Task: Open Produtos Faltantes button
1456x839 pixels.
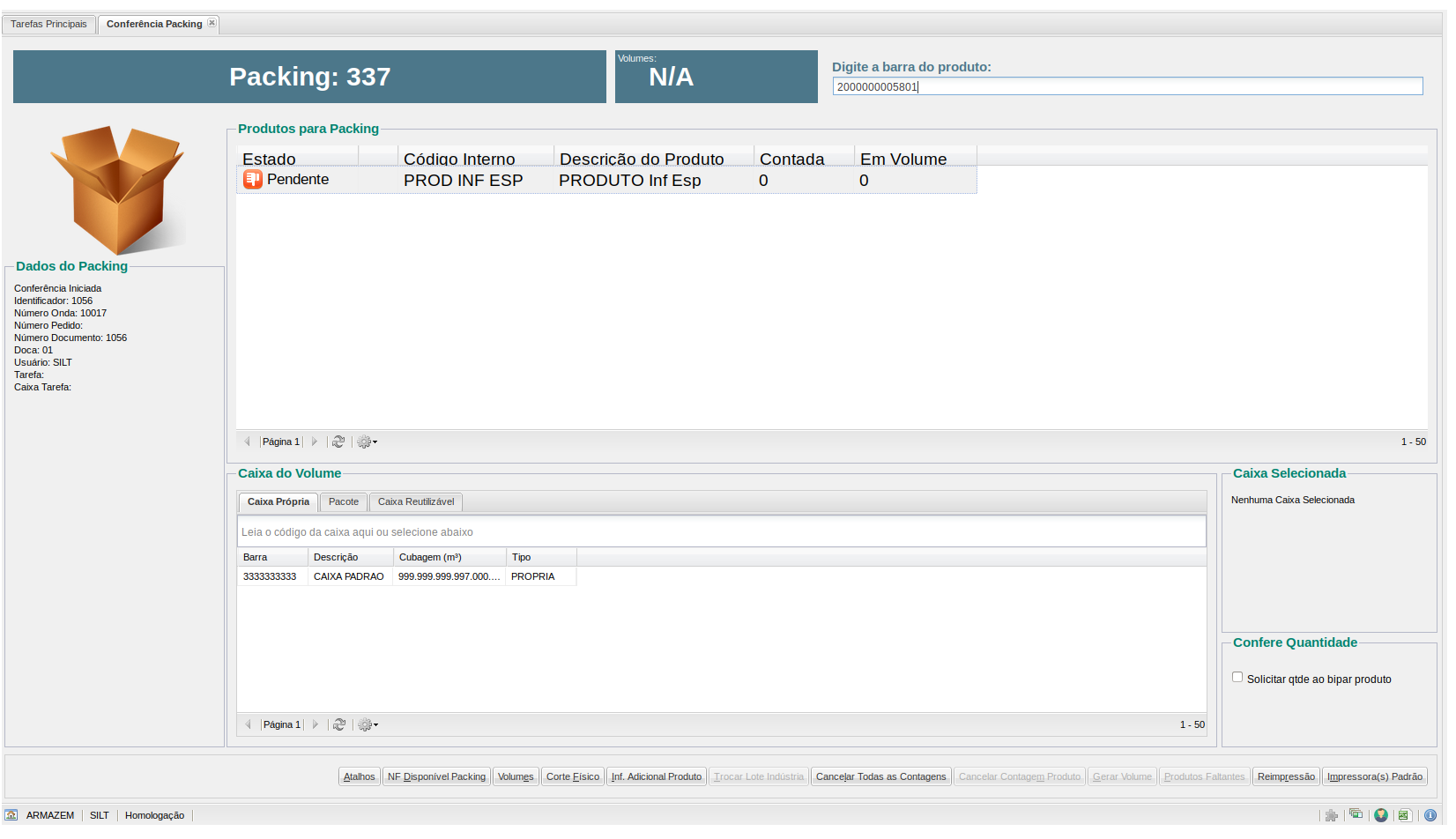Action: point(1205,776)
